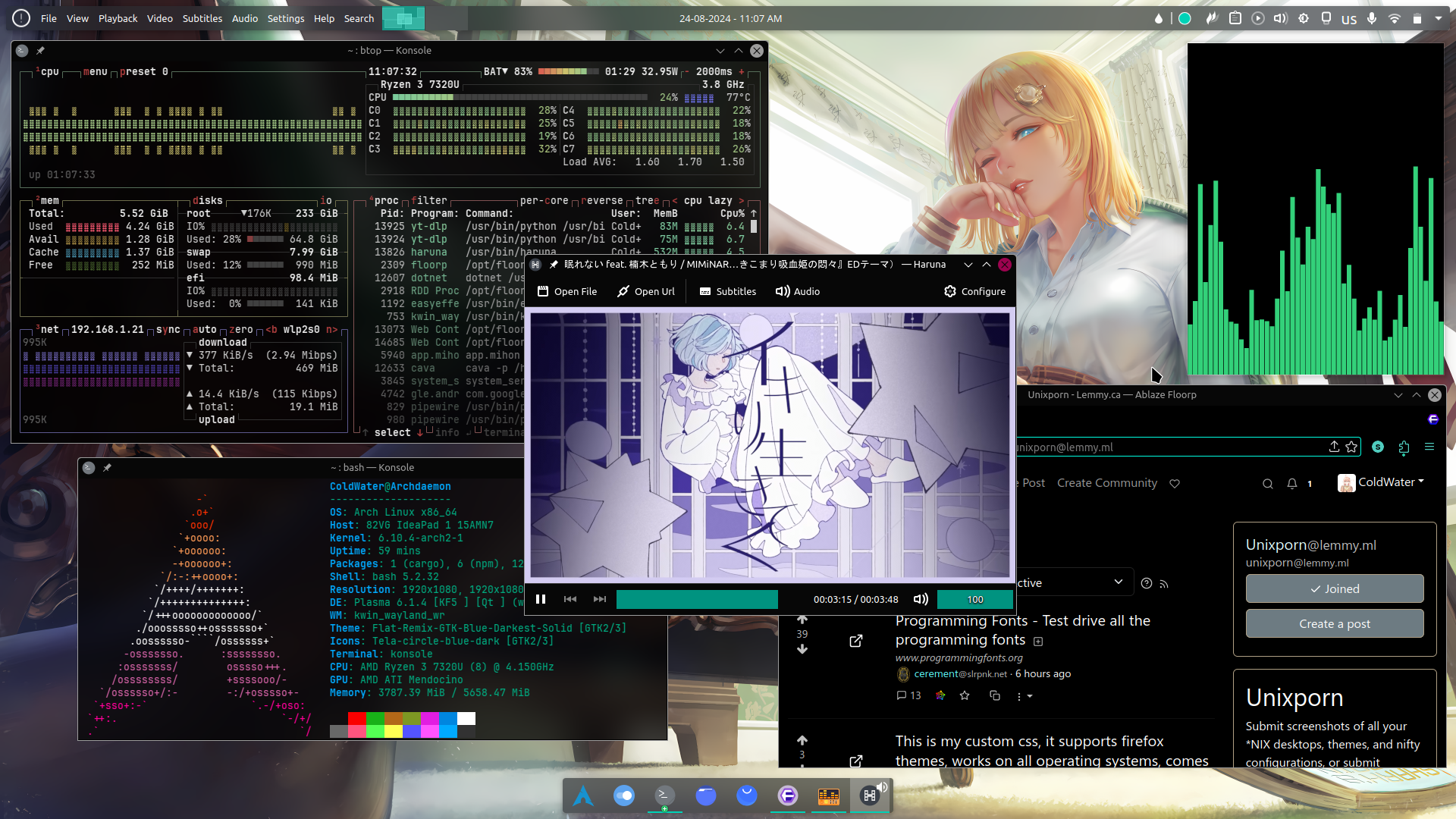Open Floorp hamburger menu
The height and width of the screenshot is (819, 1456).
1429,447
